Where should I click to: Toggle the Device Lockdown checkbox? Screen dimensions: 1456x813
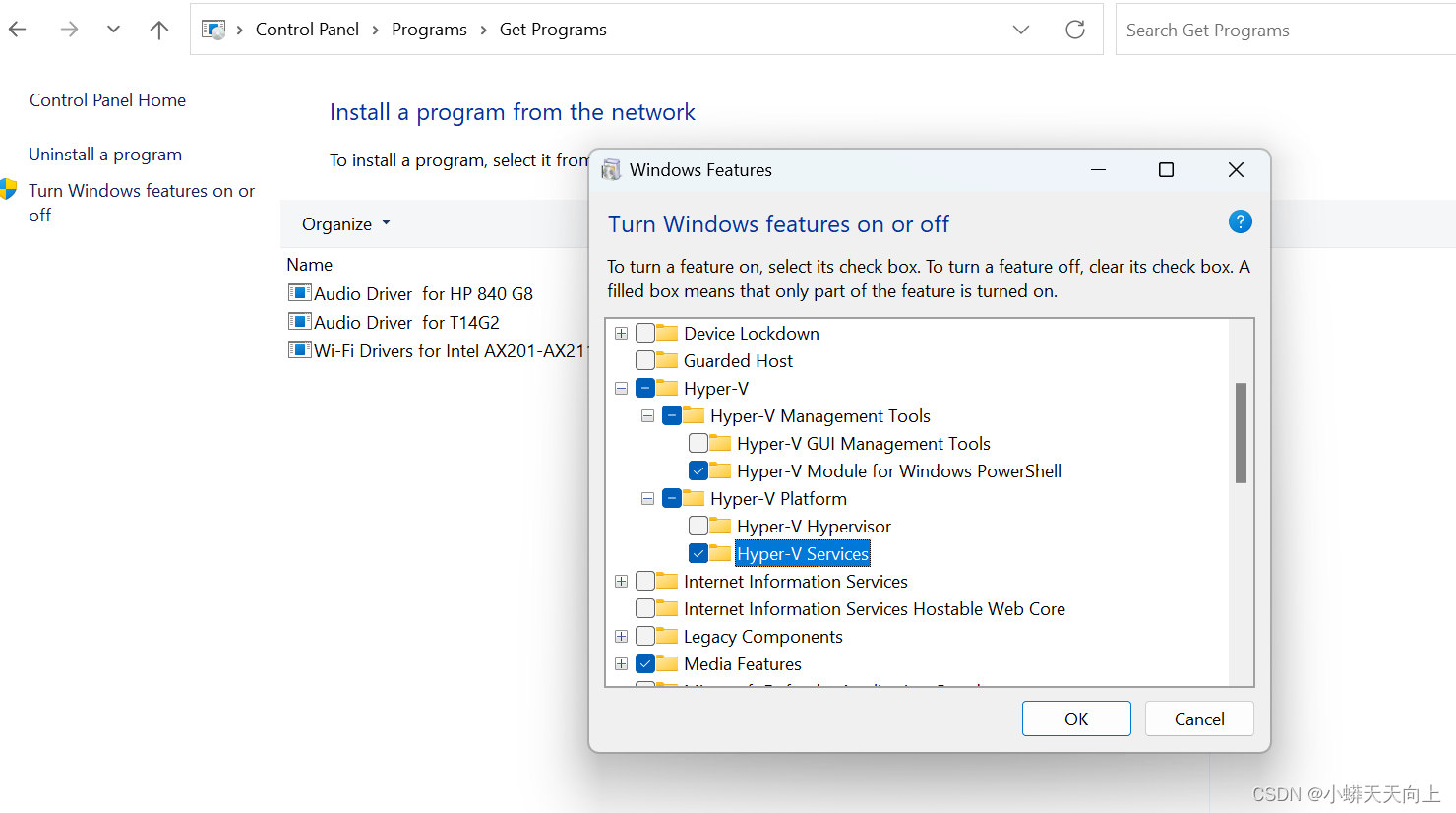[x=645, y=333]
